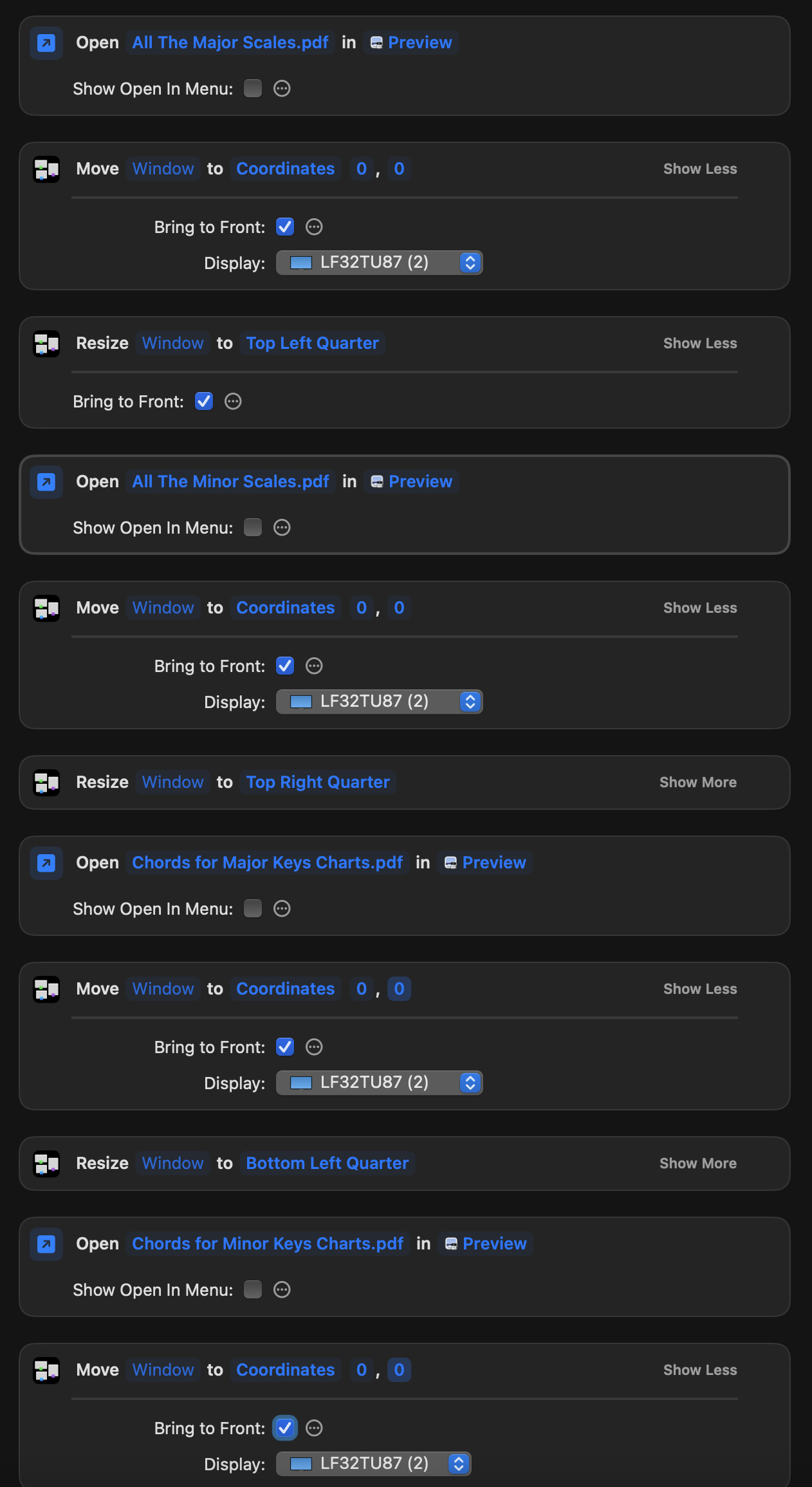Collapse the Resize Top Left Quarter action with Show Less
Viewport: 812px width, 1487px height.
coord(700,344)
